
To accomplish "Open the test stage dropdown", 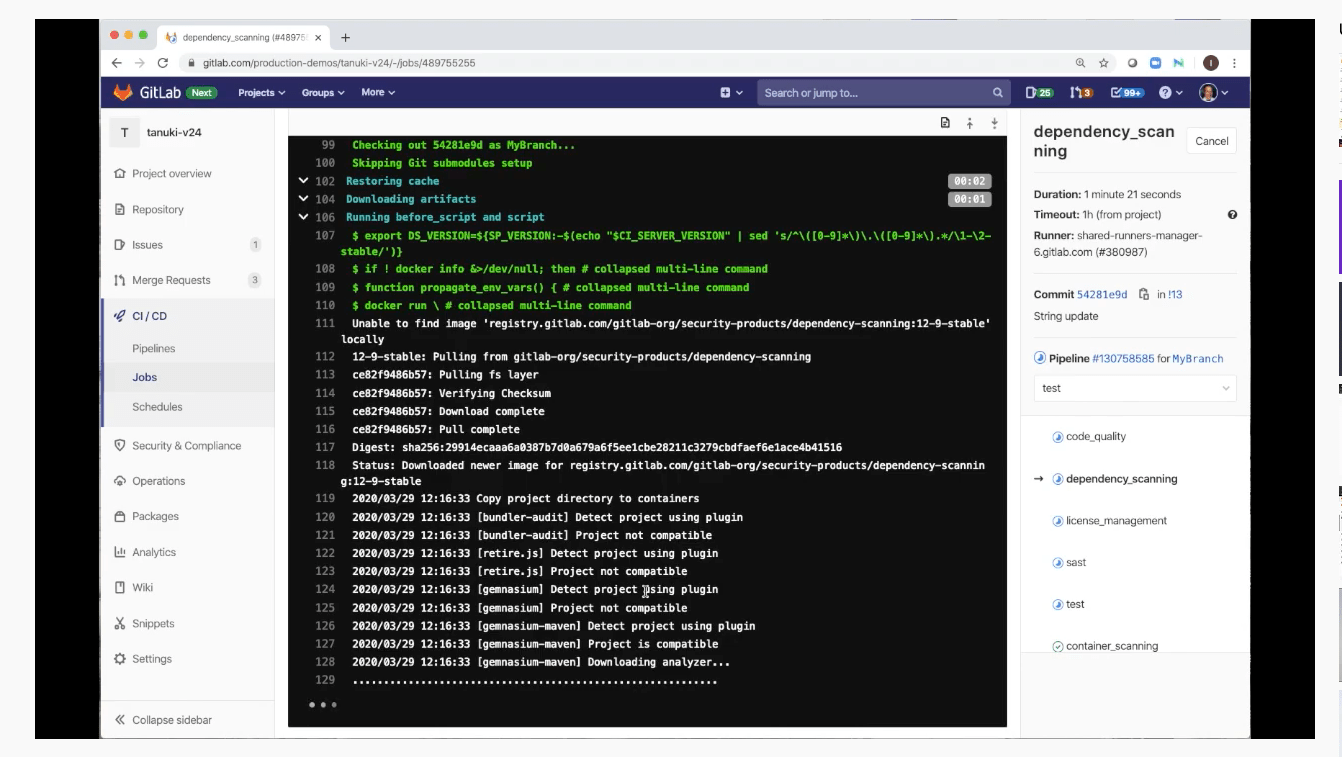I will (x=1135, y=388).
